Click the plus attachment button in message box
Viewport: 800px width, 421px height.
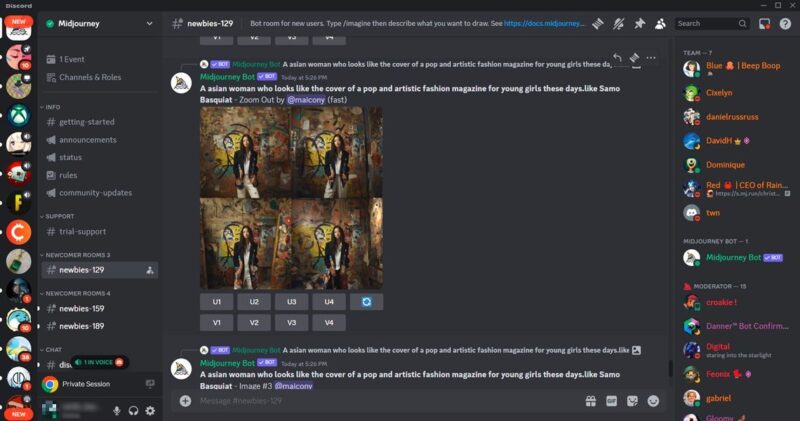pyautogui.click(x=185, y=401)
